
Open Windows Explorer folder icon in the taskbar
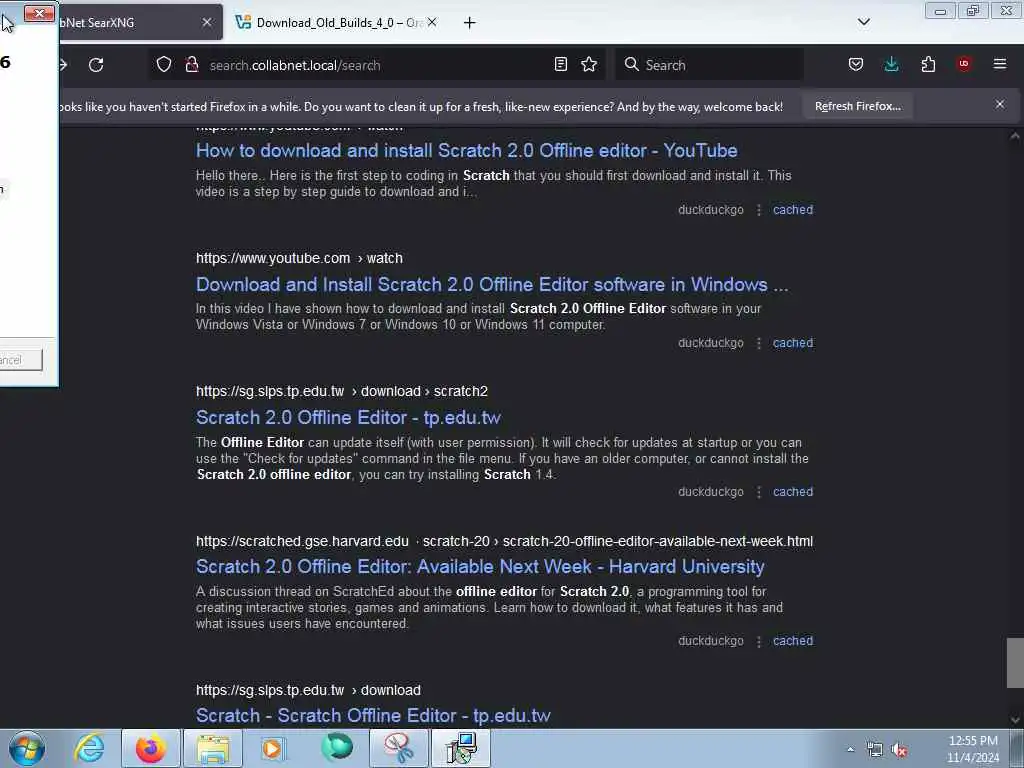pyautogui.click(x=213, y=748)
